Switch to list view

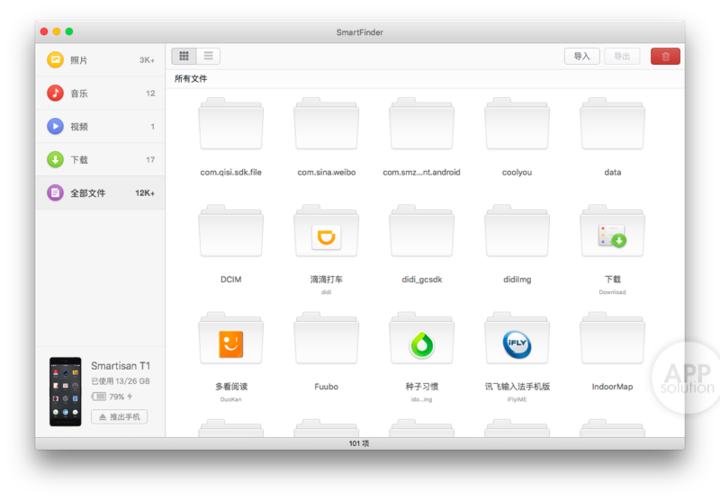[208, 56]
